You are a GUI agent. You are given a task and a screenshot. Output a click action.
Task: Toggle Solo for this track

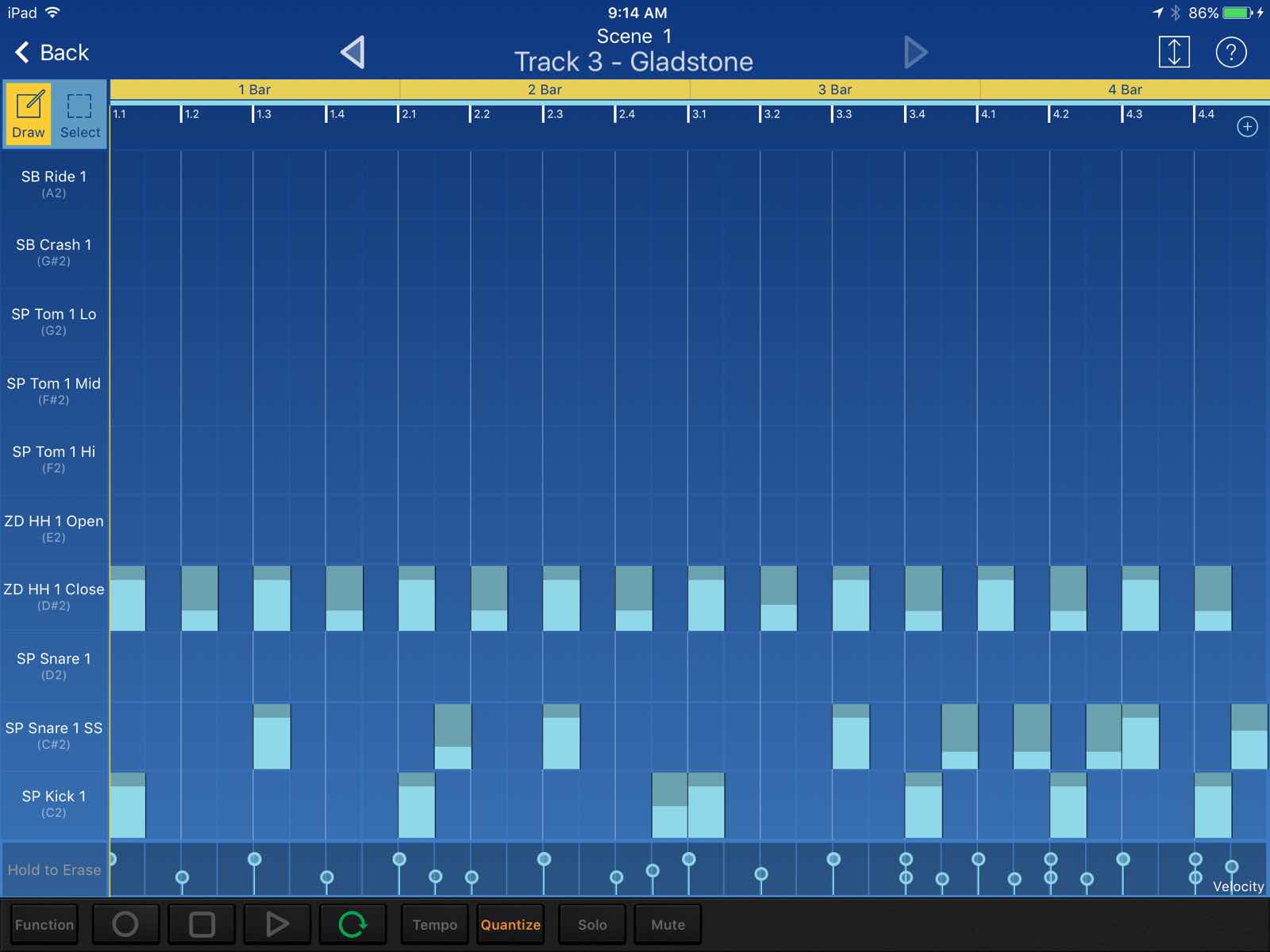[592, 924]
